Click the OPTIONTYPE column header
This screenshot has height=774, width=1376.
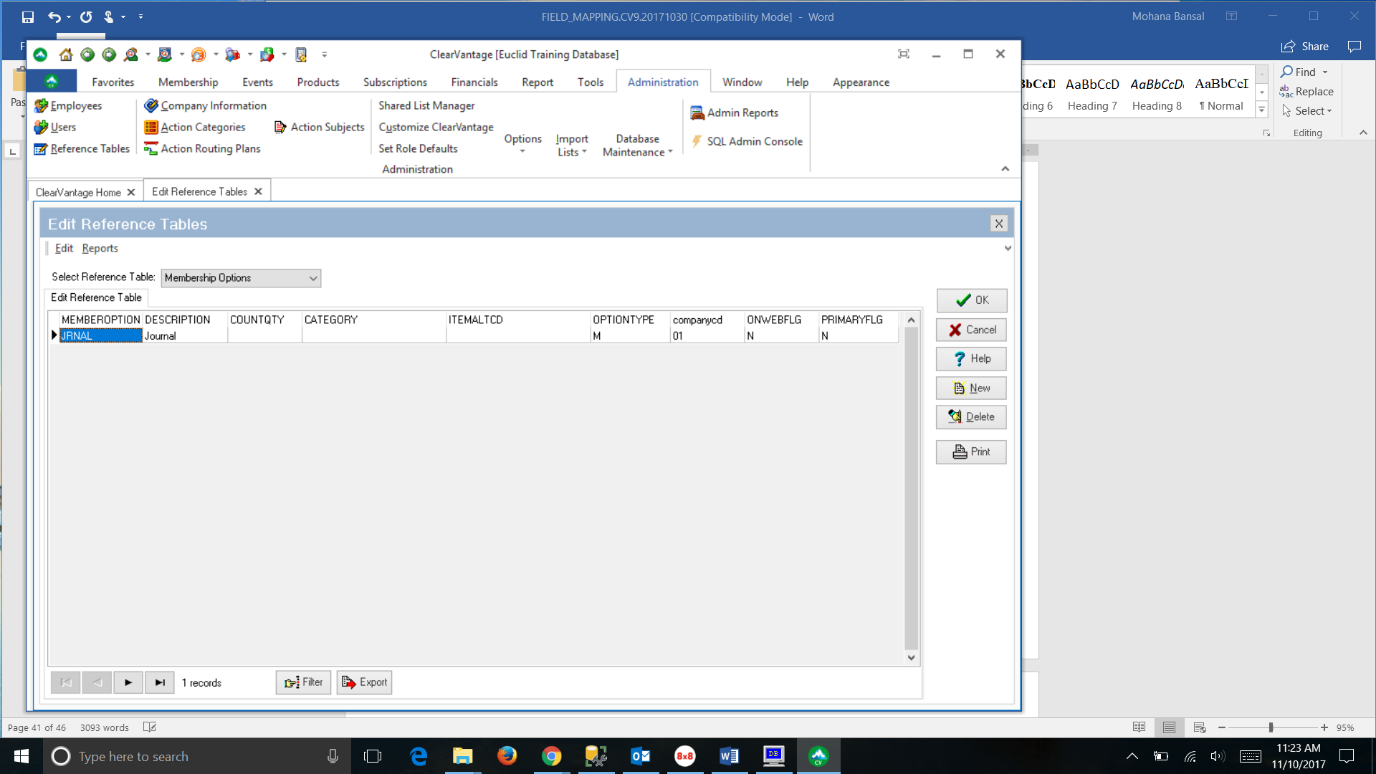pyautogui.click(x=630, y=320)
